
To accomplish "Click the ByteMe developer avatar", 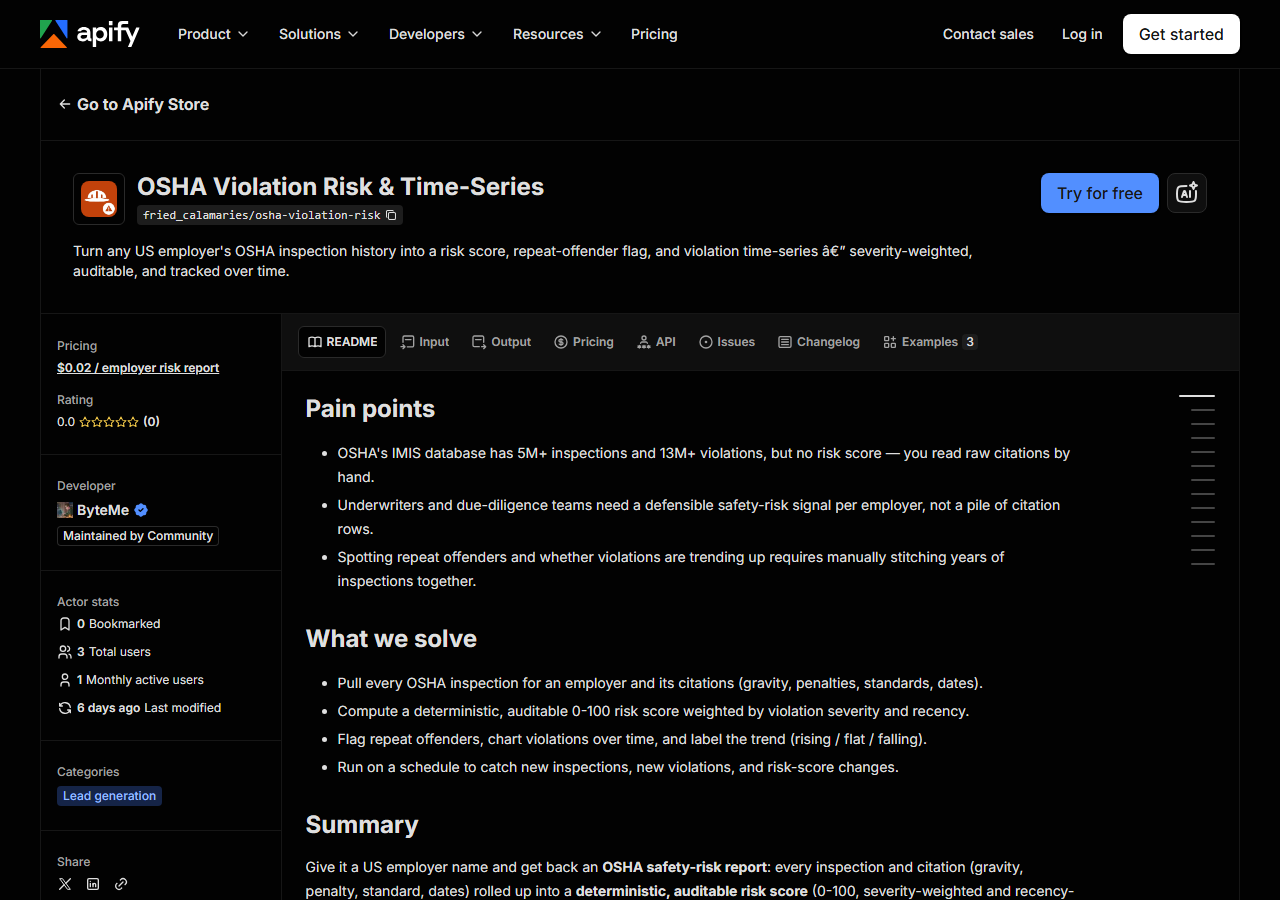I will click(x=65, y=510).
